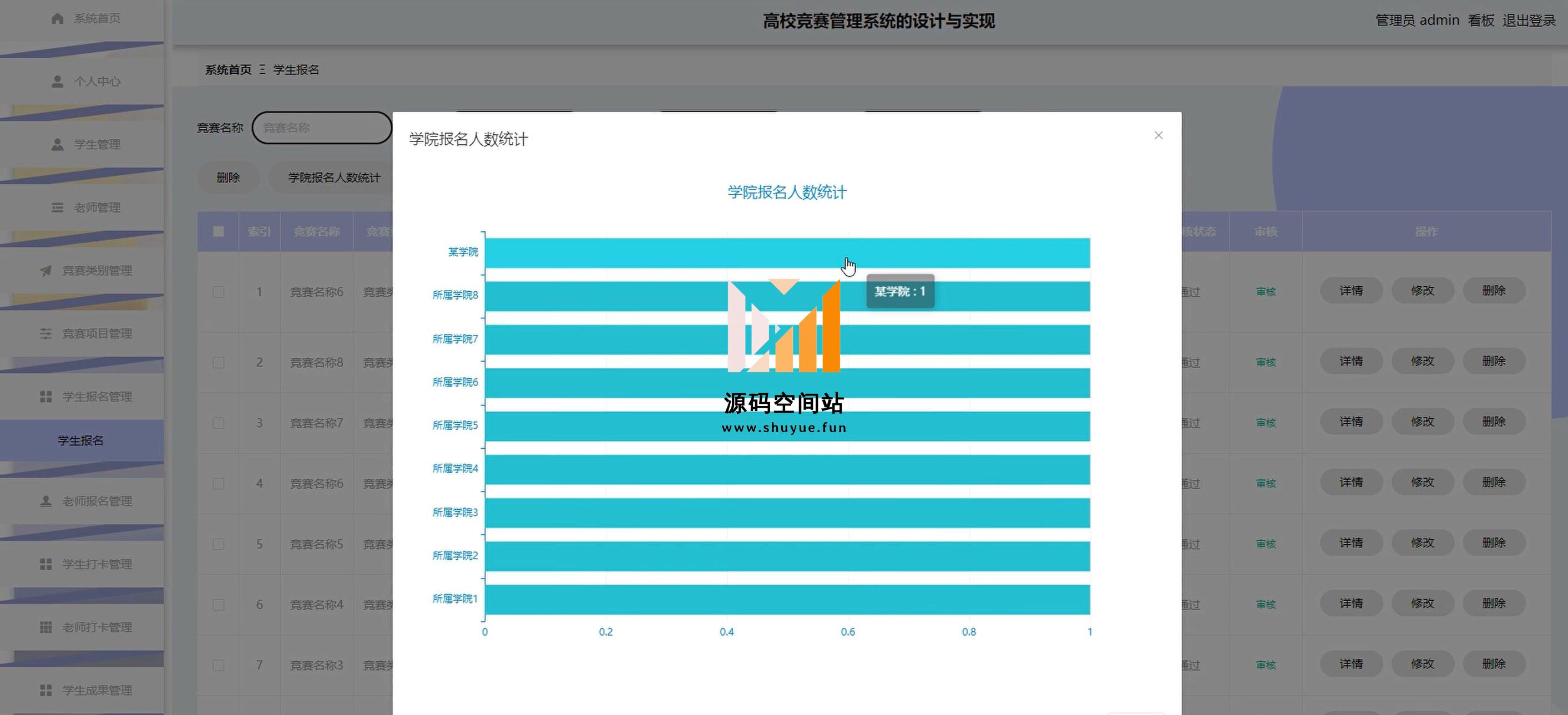Expand 老师管理 menu

click(82, 207)
